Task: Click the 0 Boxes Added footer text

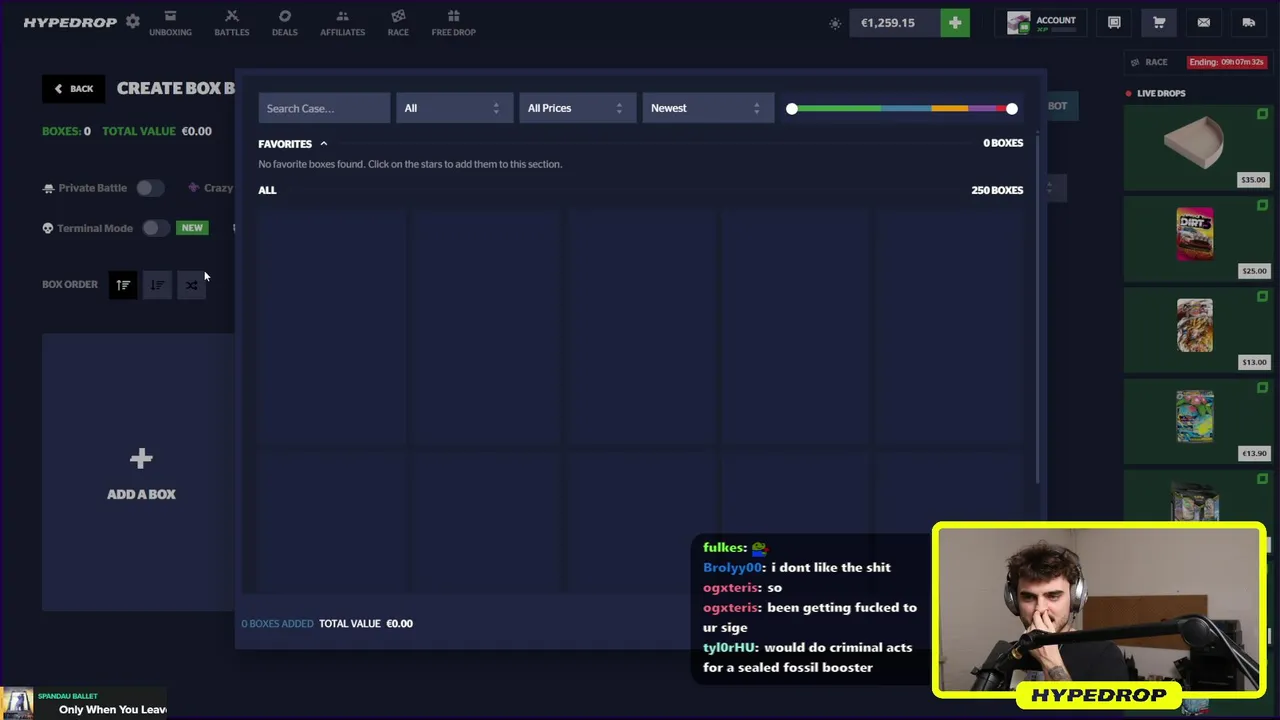Action: [277, 624]
